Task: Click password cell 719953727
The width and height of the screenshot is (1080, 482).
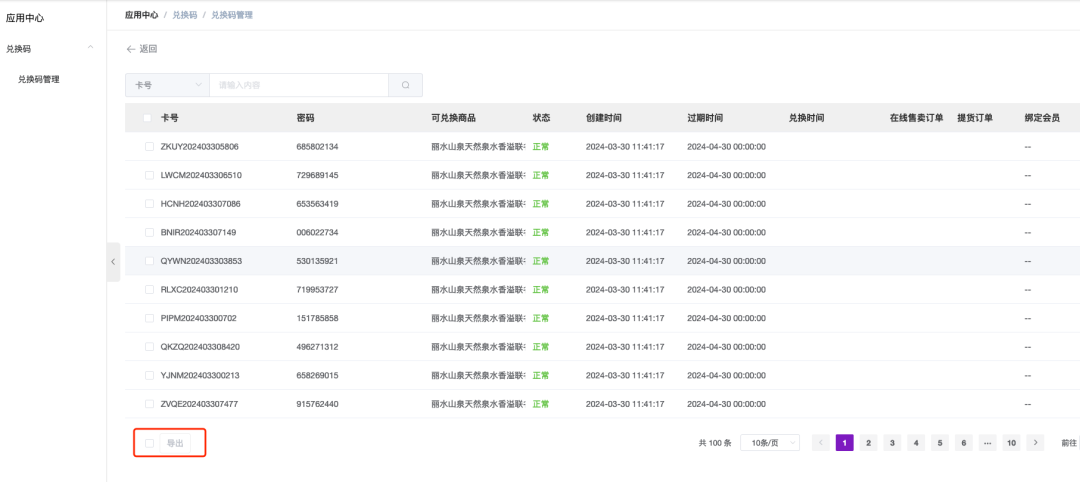Action: coord(318,290)
